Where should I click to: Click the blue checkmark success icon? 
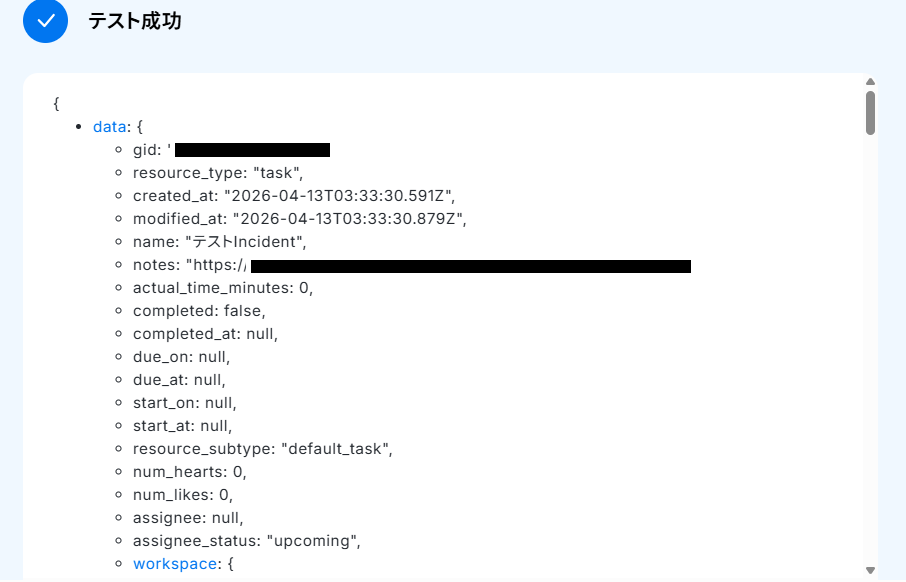coord(45,21)
